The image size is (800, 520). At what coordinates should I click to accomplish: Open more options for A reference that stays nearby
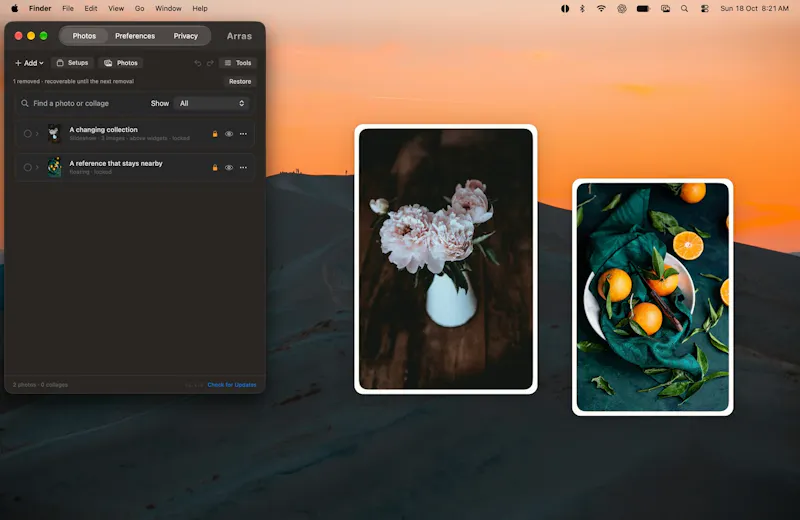coord(243,167)
